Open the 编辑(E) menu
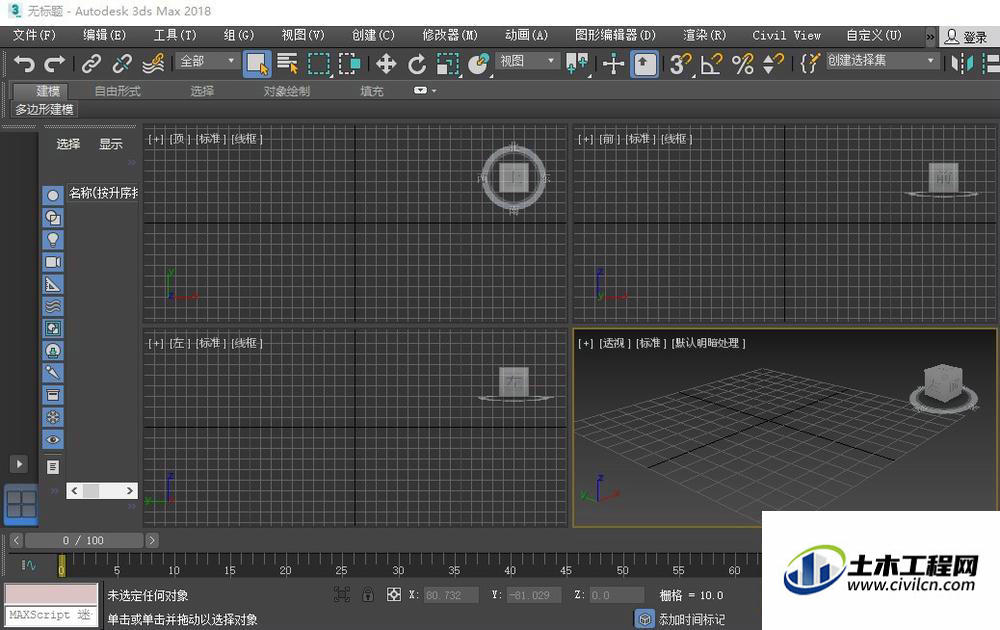Image resolution: width=1000 pixels, height=630 pixels. pyautogui.click(x=105, y=35)
